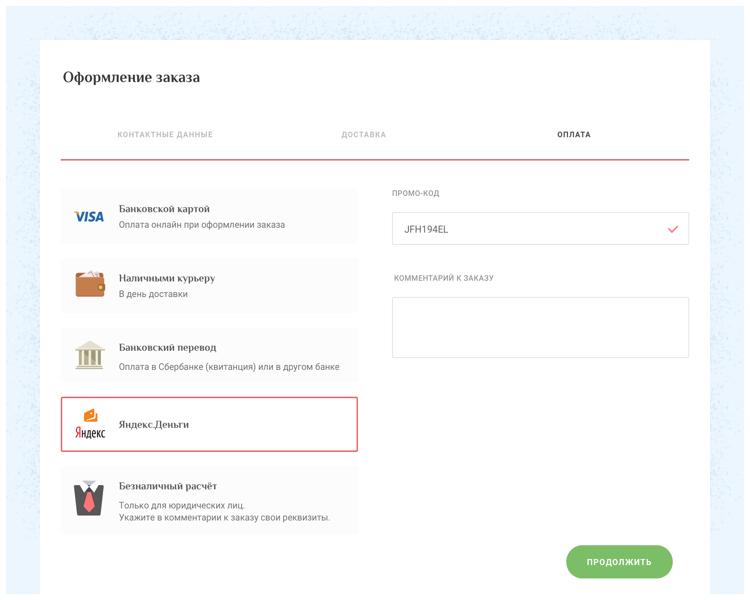Screen dimensions: 750x600
Task: Choose Наличными курьеру payment option
Action: [209, 285]
